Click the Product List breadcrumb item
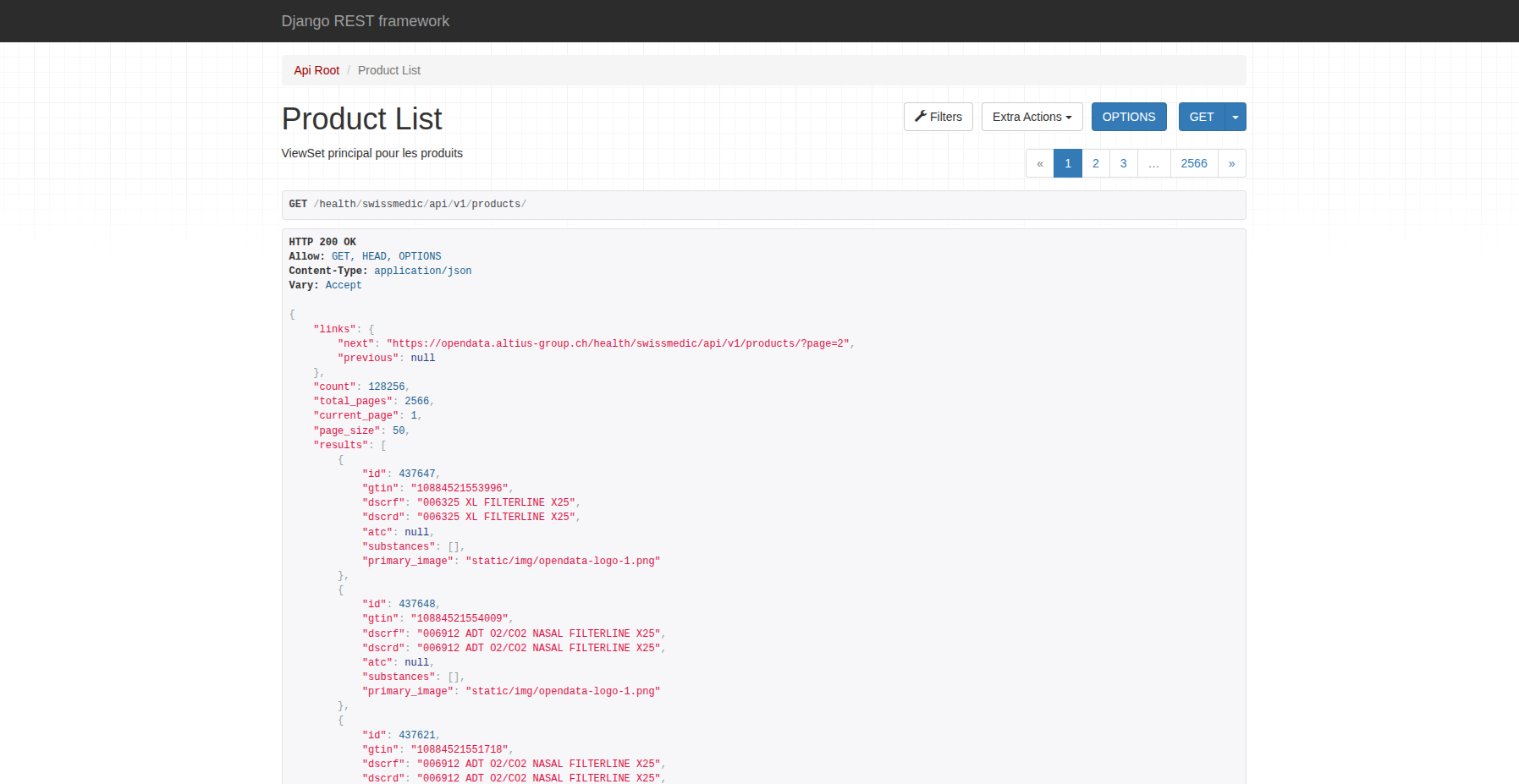This screenshot has height=784, width=1519. point(388,70)
